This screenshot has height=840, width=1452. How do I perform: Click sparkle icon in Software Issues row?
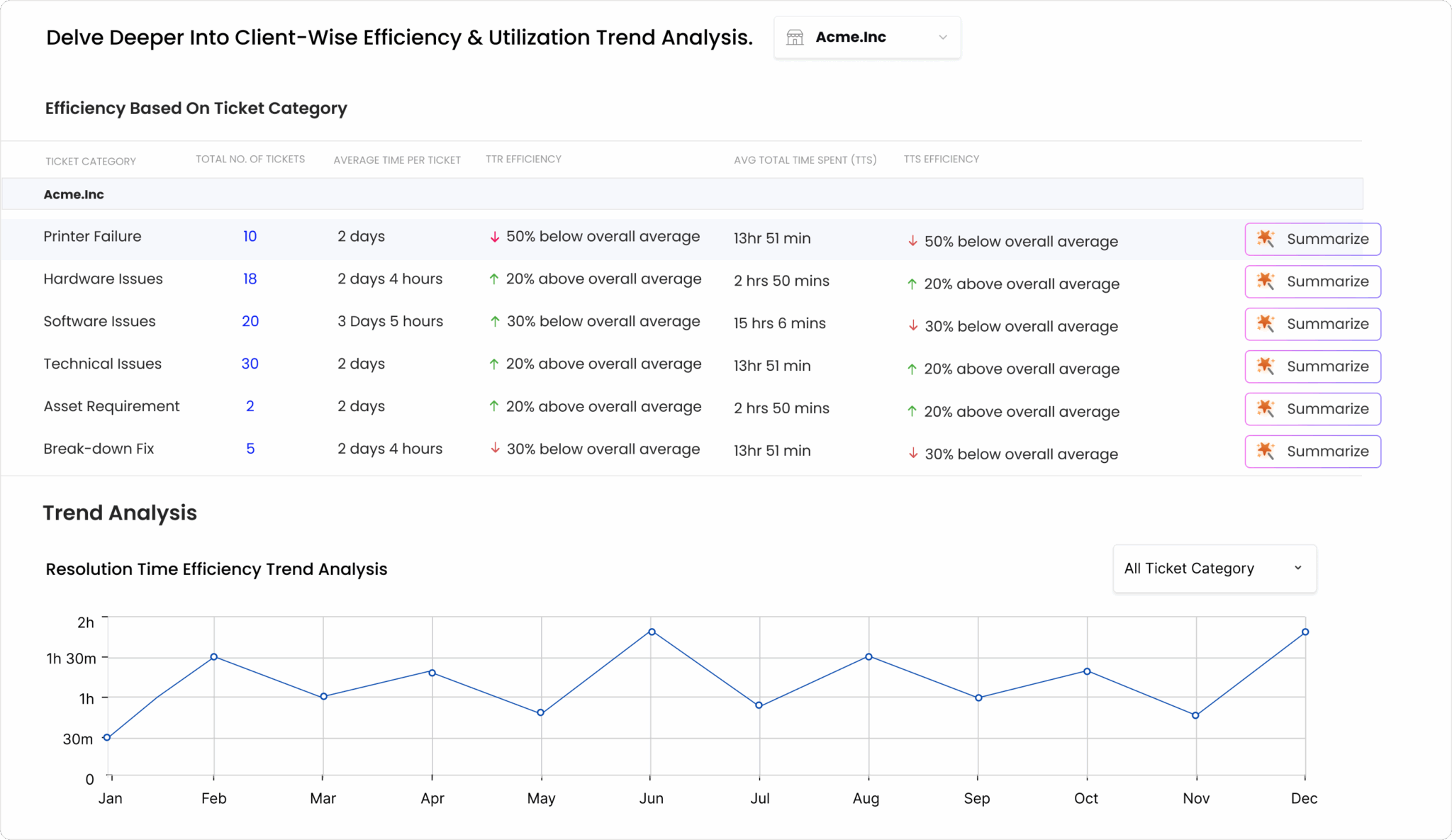1266,323
